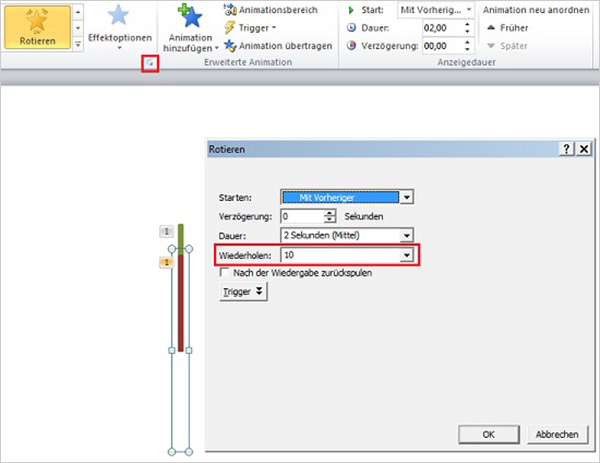The height and width of the screenshot is (463, 600).
Task: Expand the animation gallery more arrow
Action: 78,44
